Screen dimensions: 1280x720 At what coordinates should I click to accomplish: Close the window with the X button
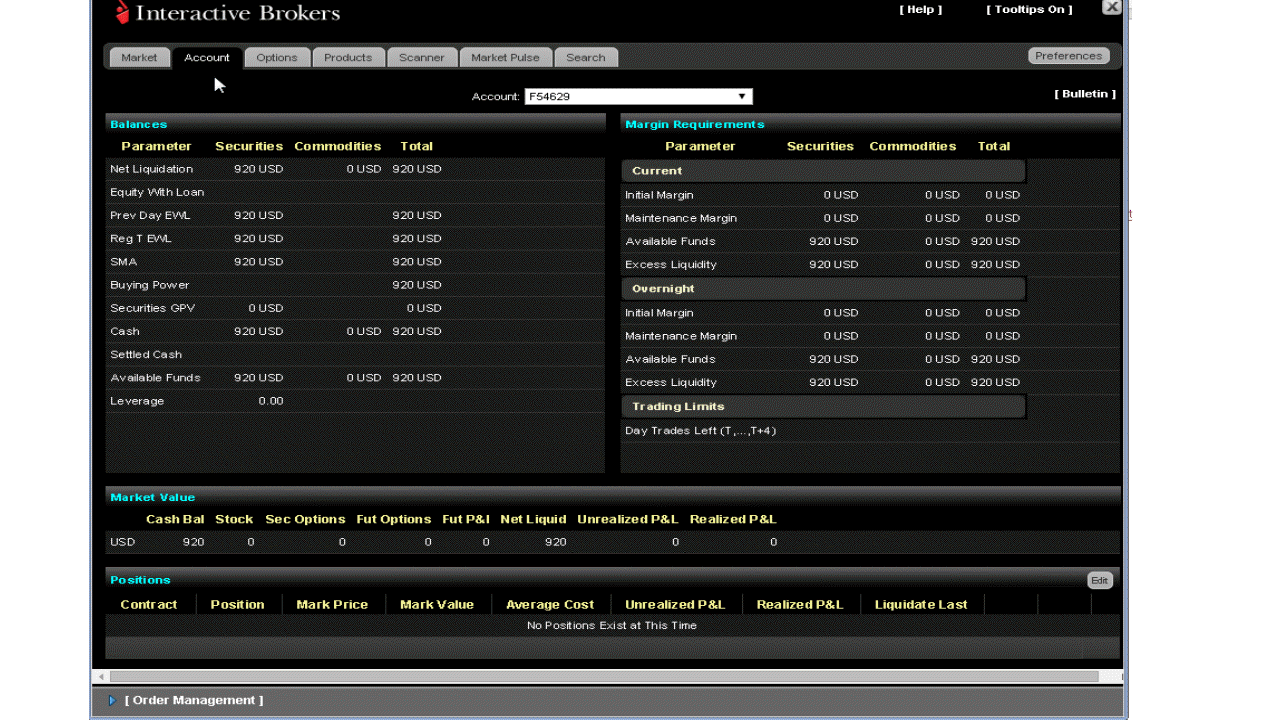point(1111,7)
